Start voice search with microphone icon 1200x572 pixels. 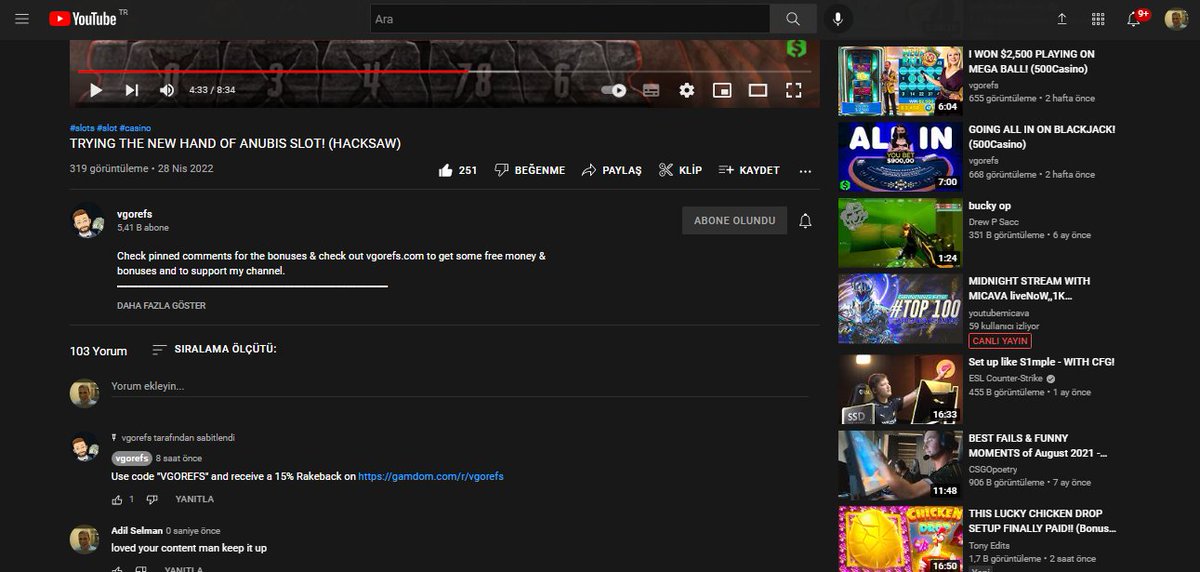click(x=837, y=19)
